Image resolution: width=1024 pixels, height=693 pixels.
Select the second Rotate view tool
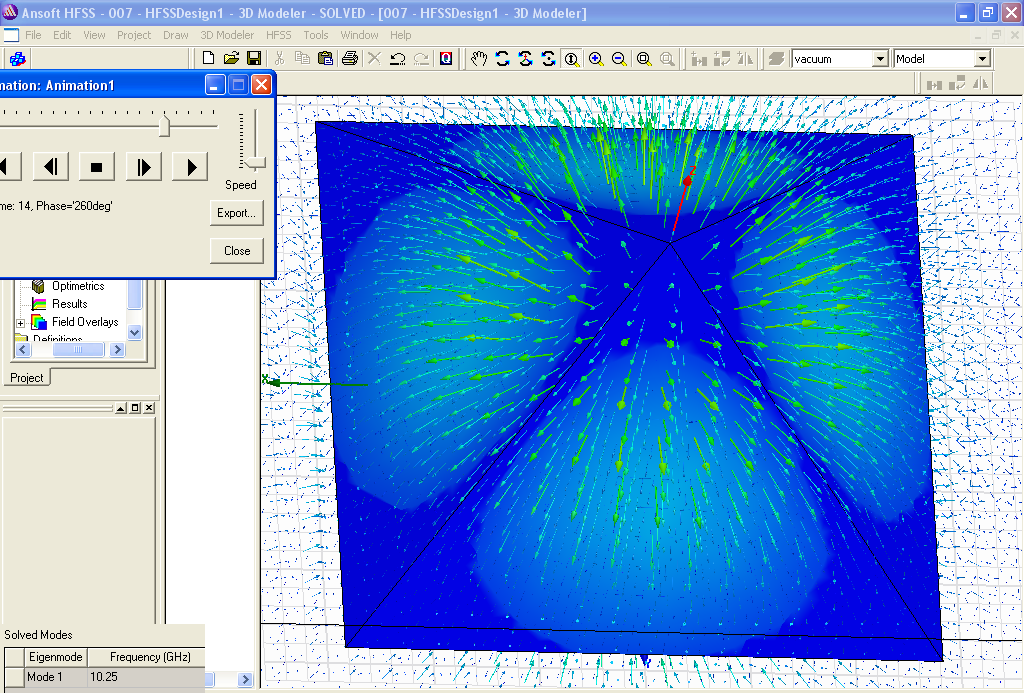[x=526, y=59]
